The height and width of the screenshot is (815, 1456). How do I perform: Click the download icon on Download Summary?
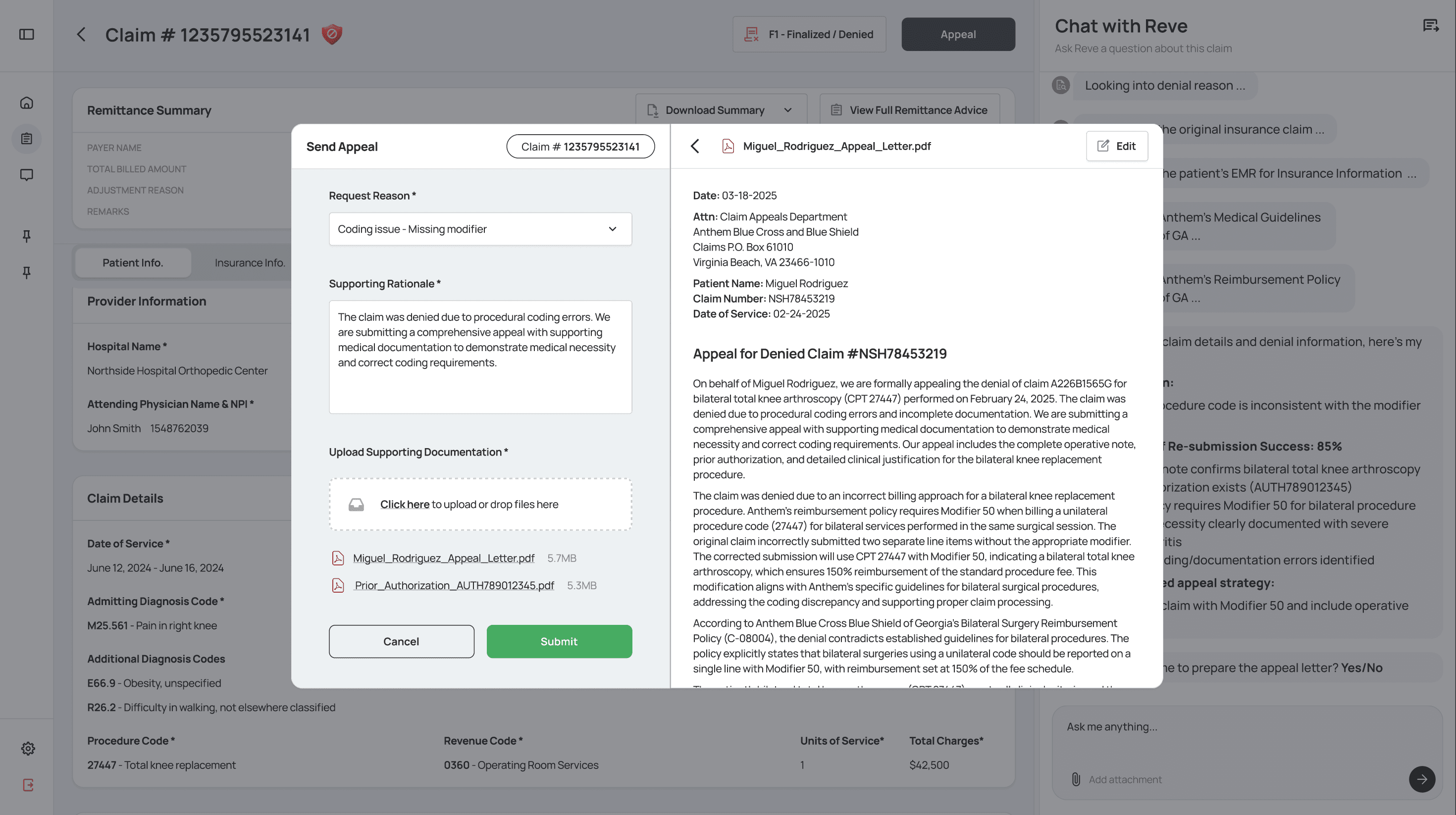652,109
